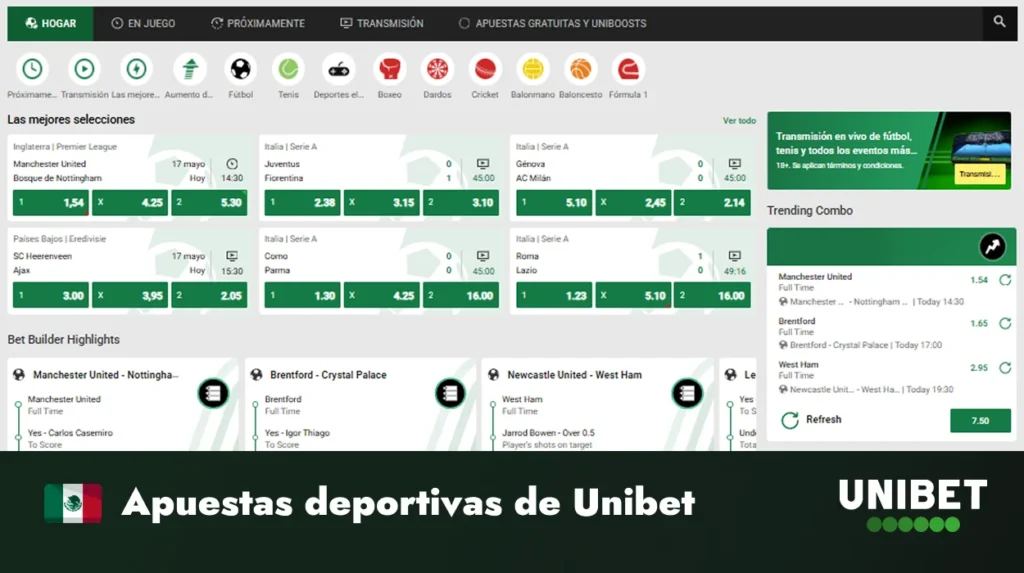Screen dimensions: 1024x573
Task: Select the Próximamente clock sport icon
Action: click(x=32, y=69)
